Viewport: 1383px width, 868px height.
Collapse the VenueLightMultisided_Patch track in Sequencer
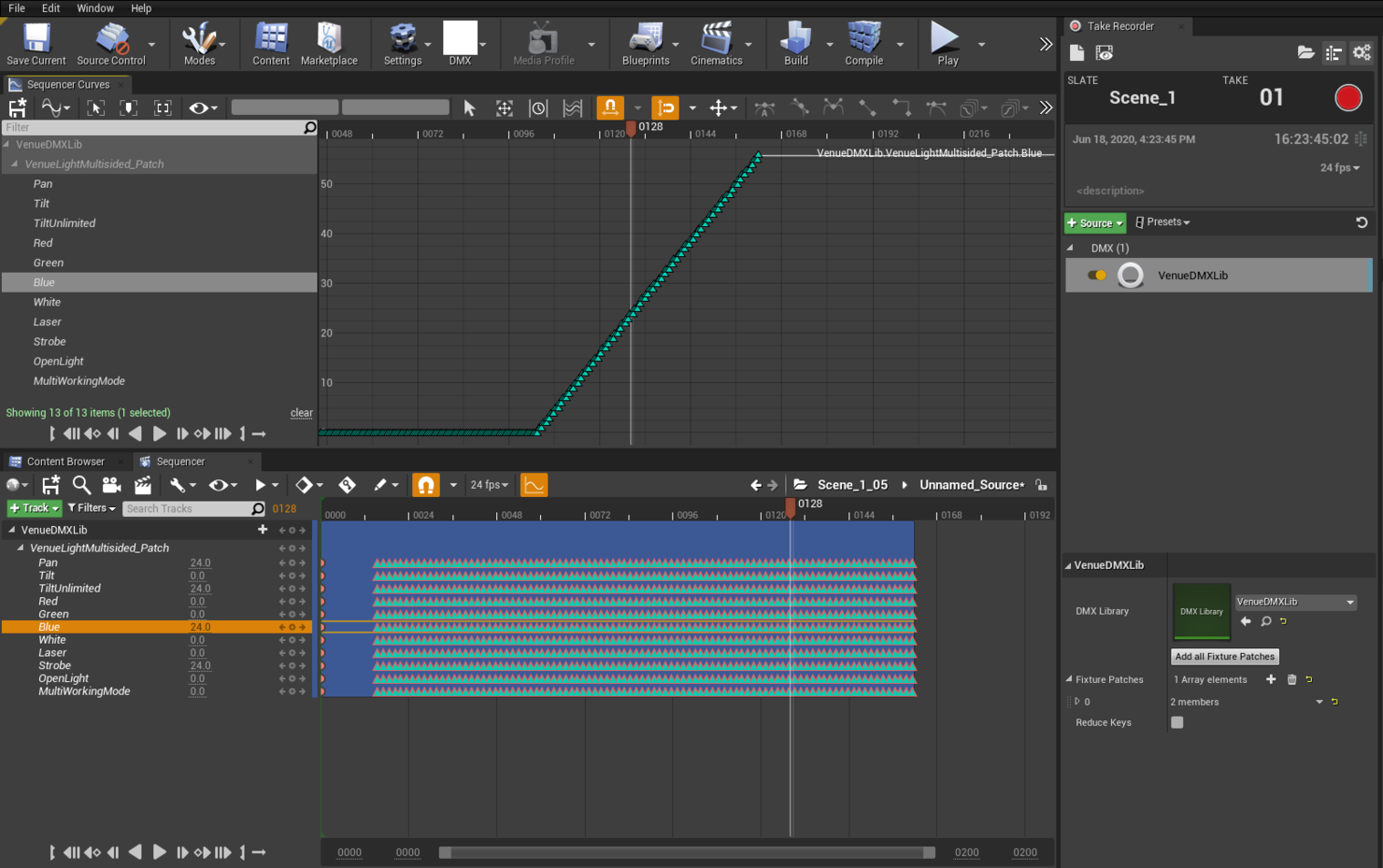pos(21,548)
